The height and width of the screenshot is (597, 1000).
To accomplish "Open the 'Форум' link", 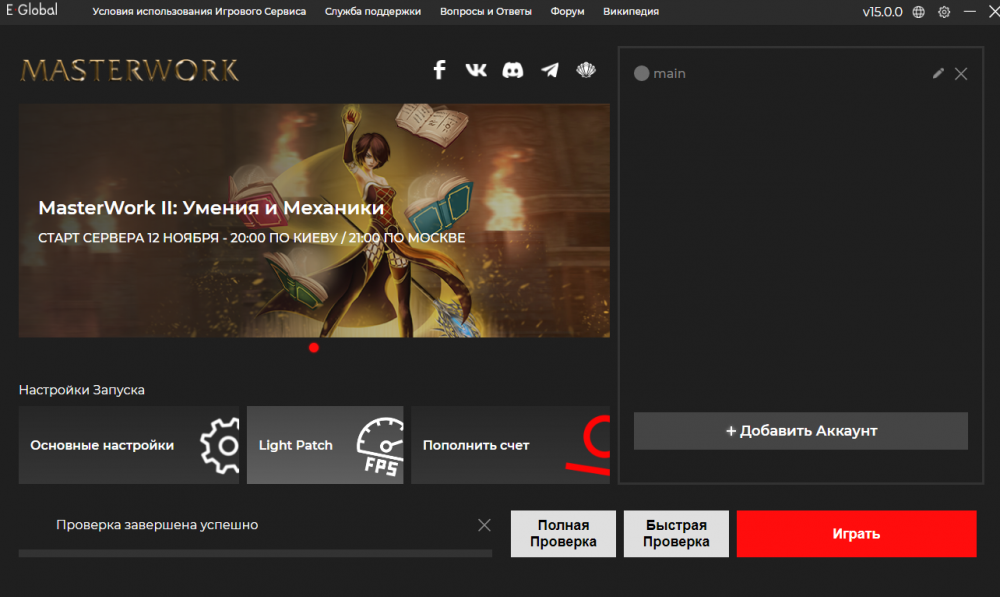I will 568,12.
